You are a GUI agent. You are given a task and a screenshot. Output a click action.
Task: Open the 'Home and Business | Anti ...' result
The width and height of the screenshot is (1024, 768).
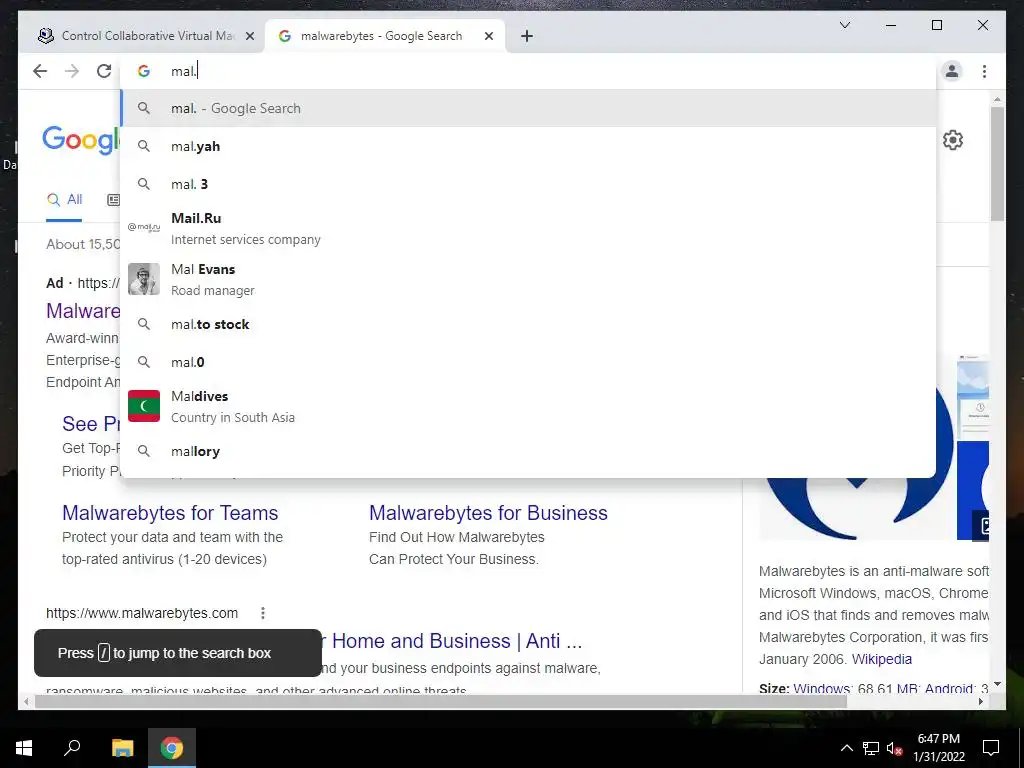(x=456, y=641)
